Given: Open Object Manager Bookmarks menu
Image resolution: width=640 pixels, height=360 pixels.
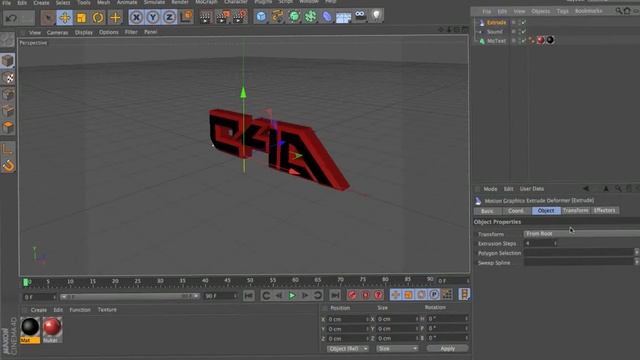Looking at the screenshot, I should click(x=588, y=11).
